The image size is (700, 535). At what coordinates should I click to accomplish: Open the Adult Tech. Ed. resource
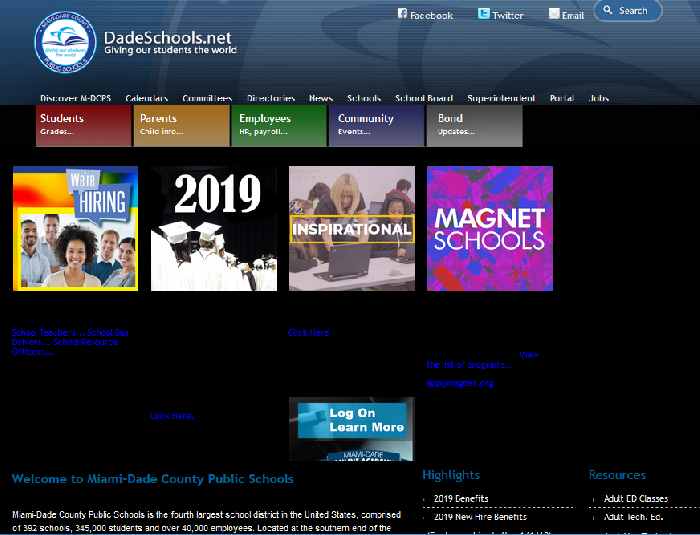pos(633,517)
